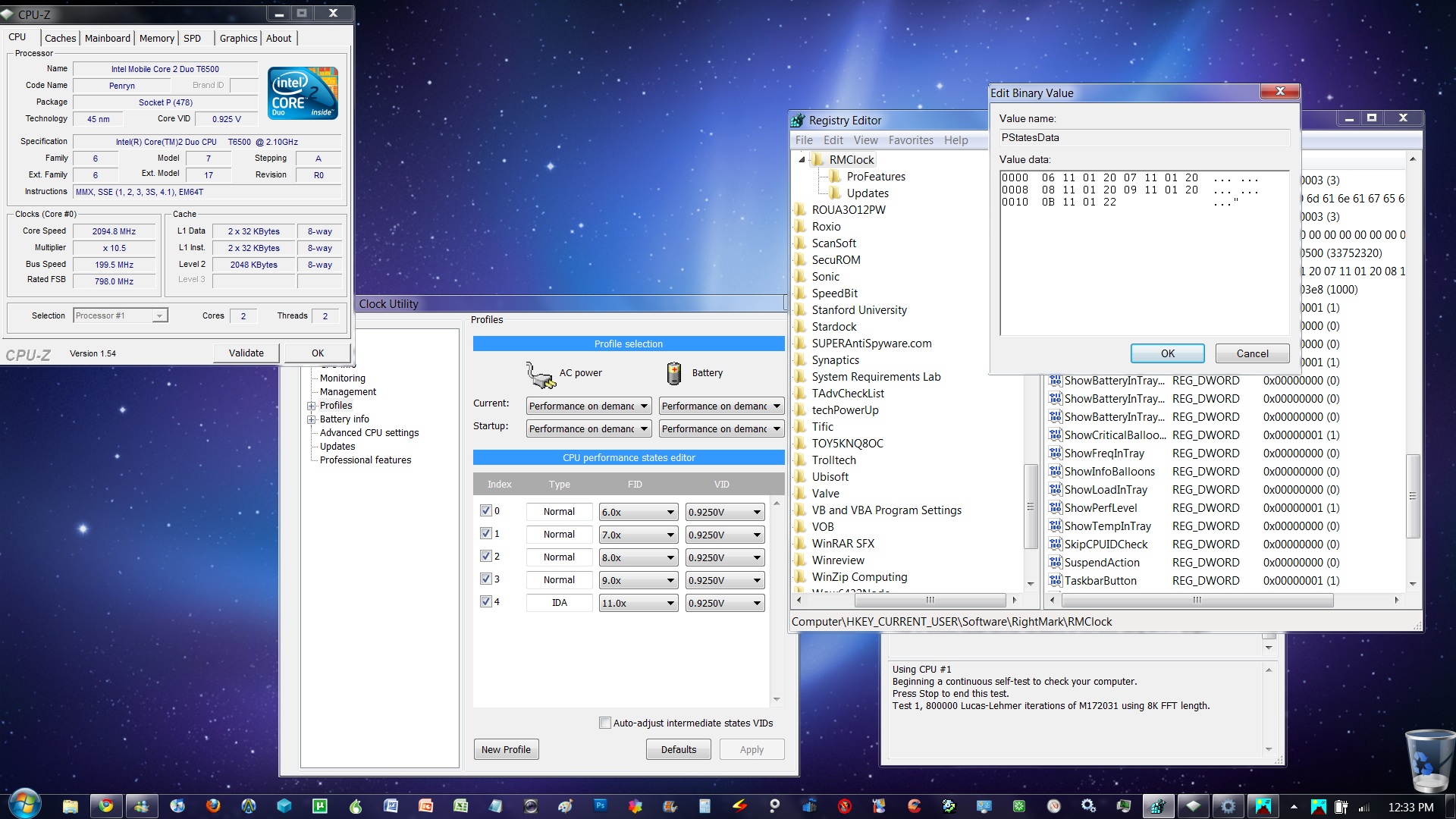Viewport: 1456px width, 819px height.
Task: Open Photoshop from the taskbar
Action: tap(601, 805)
